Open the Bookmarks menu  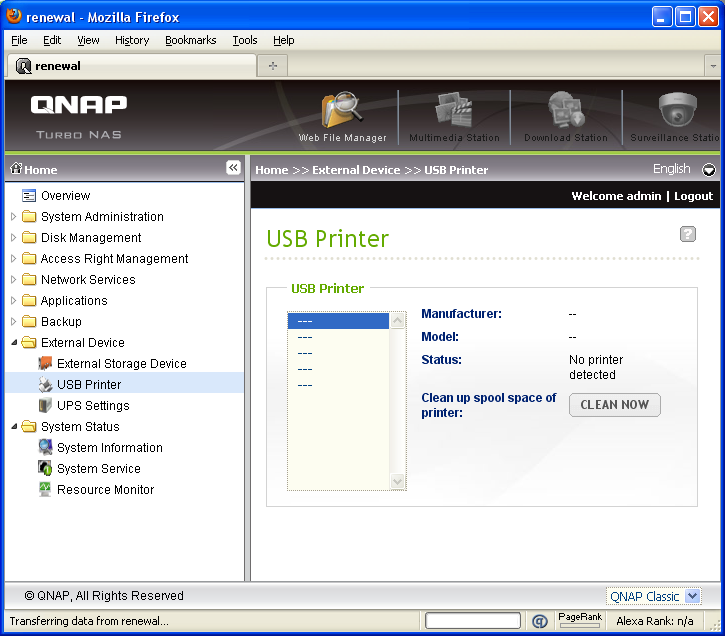tap(190, 40)
